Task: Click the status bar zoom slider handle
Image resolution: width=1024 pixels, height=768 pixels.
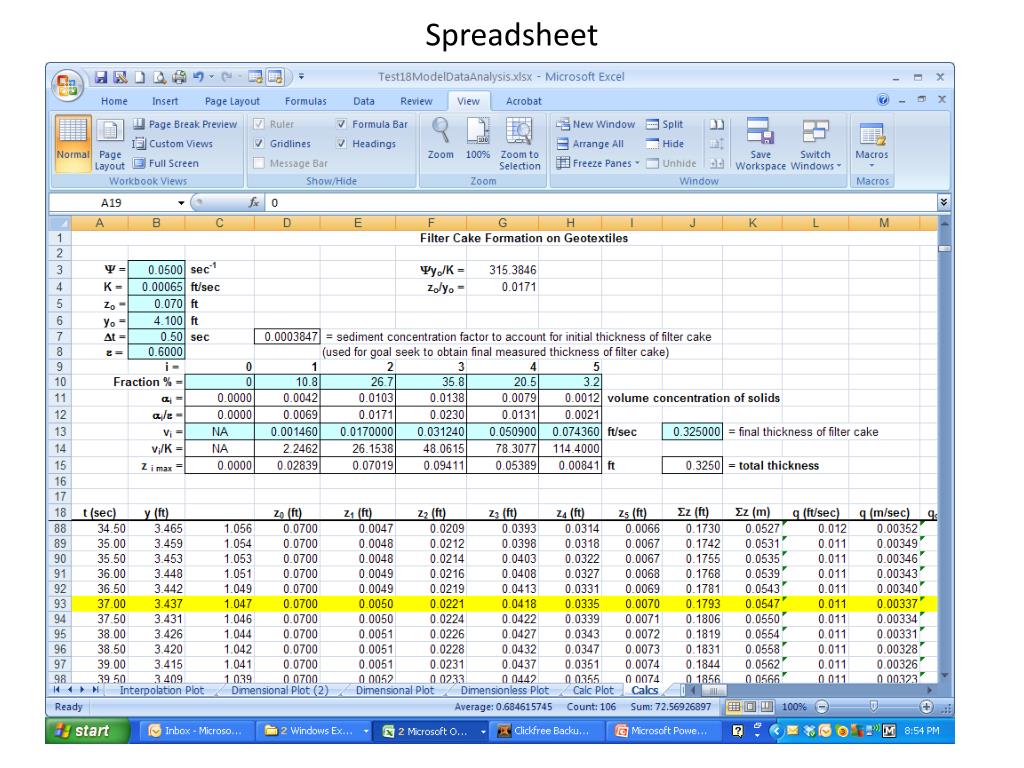Action: pyautogui.click(x=874, y=707)
